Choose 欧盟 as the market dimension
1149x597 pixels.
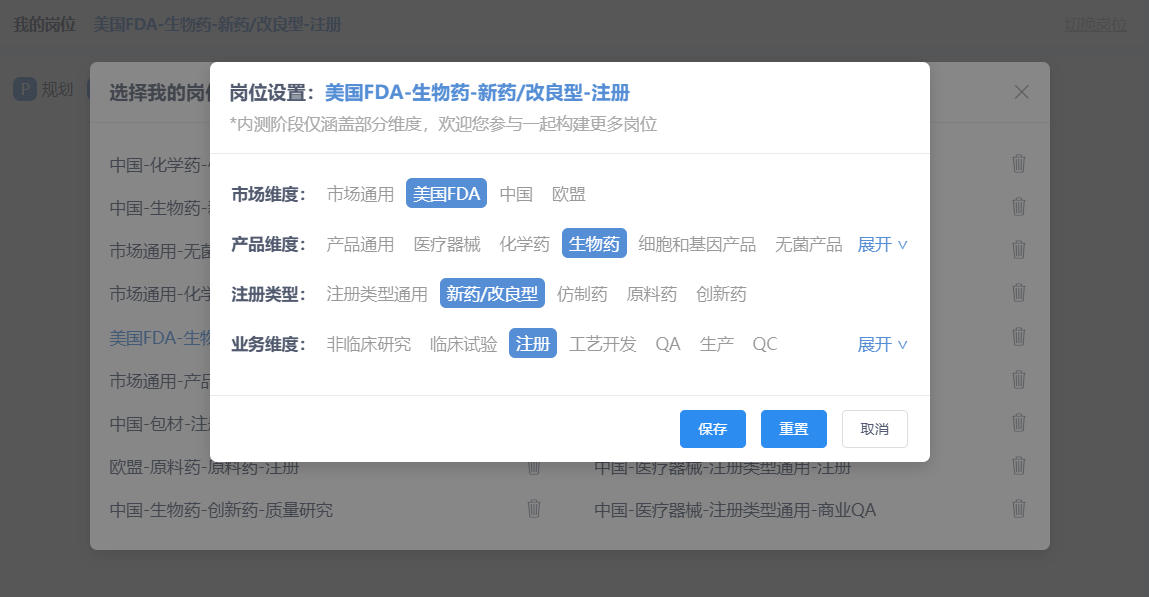click(x=569, y=194)
